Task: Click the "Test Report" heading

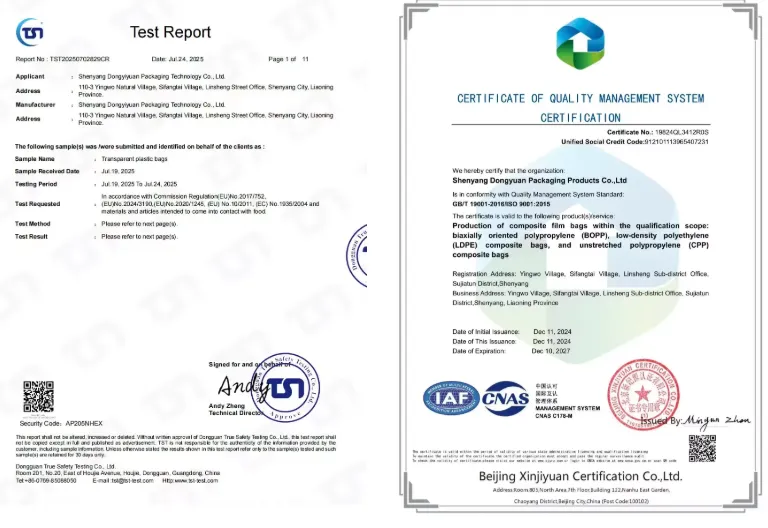Action: pyautogui.click(x=170, y=32)
